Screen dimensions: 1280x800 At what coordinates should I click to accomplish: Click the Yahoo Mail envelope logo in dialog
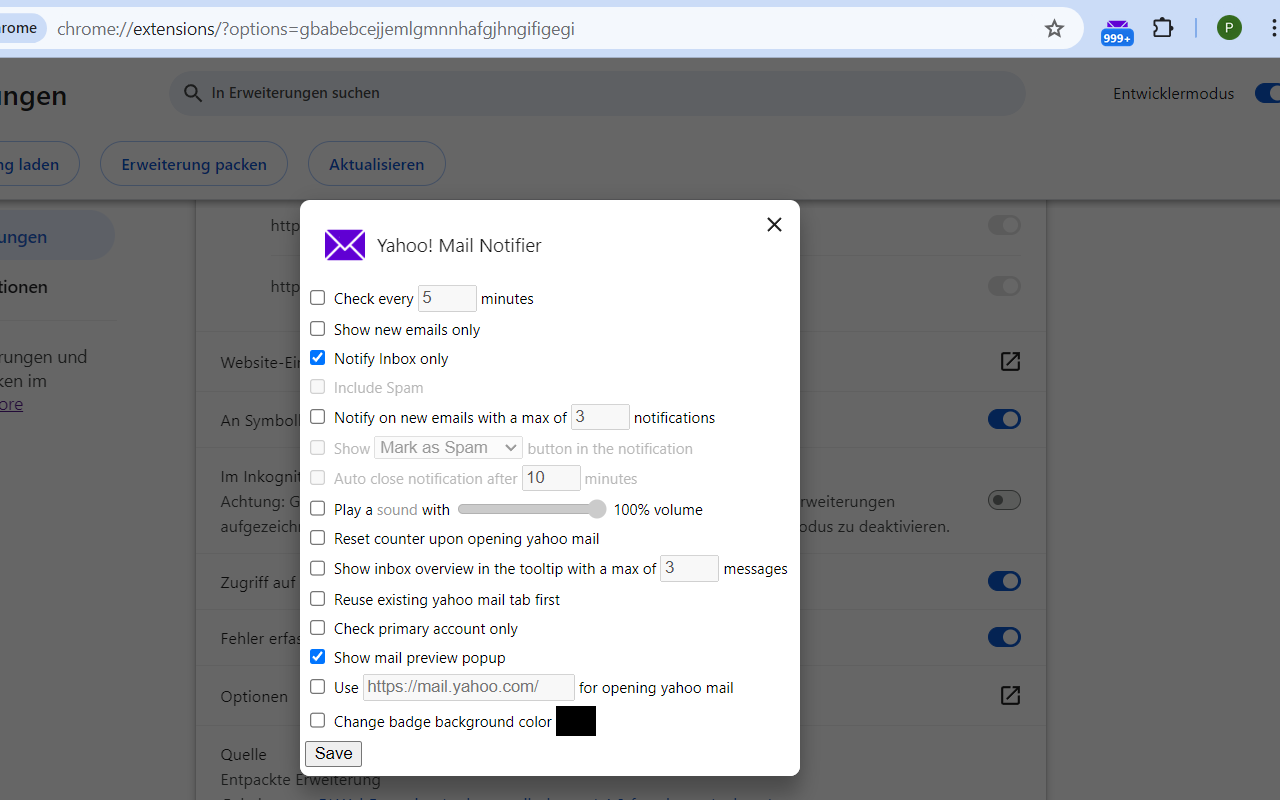pos(345,245)
